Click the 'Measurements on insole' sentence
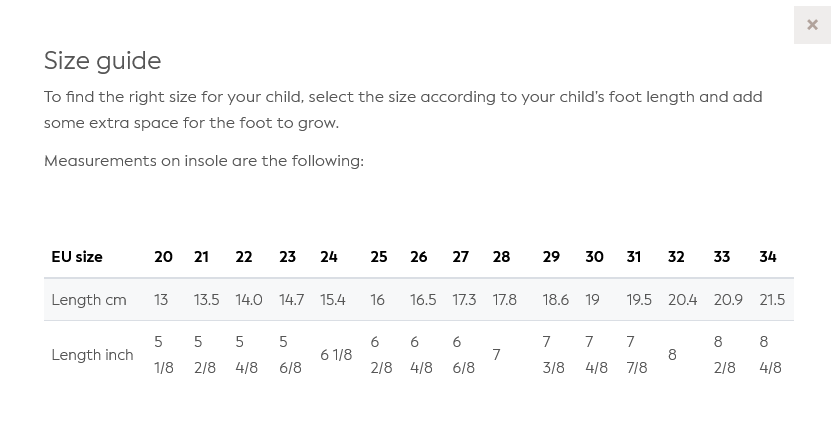Image resolution: width=837 pixels, height=437 pixels. (x=203, y=161)
